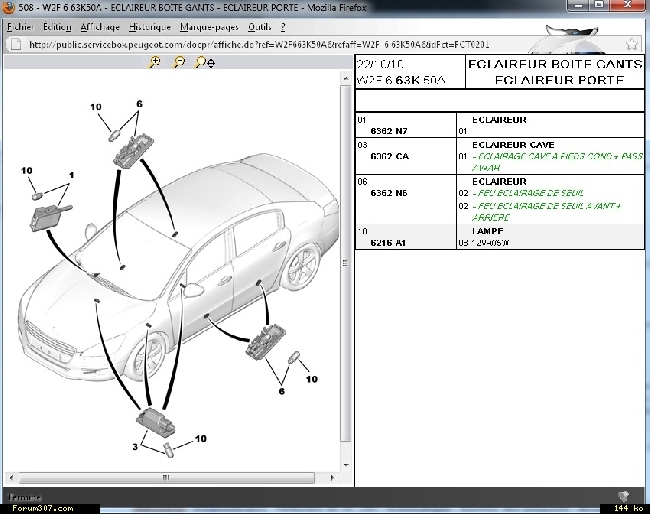Click callout 3 at the bottom lamp
Screen dimensions: 650x514
(135, 447)
